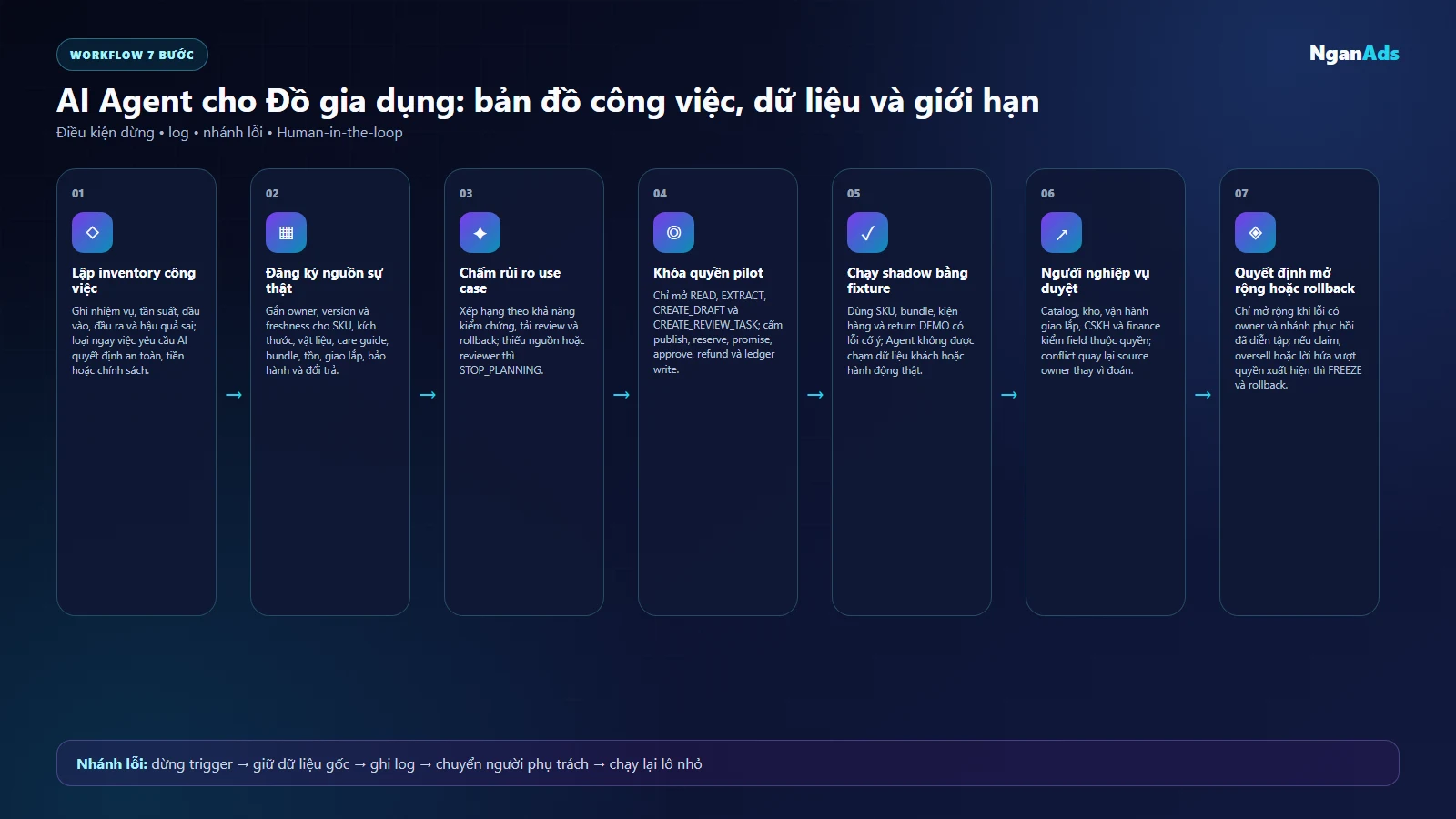Select the heading 'Đăng ký nguồn sự thật'
The height and width of the screenshot is (819, 1456).
(324, 280)
